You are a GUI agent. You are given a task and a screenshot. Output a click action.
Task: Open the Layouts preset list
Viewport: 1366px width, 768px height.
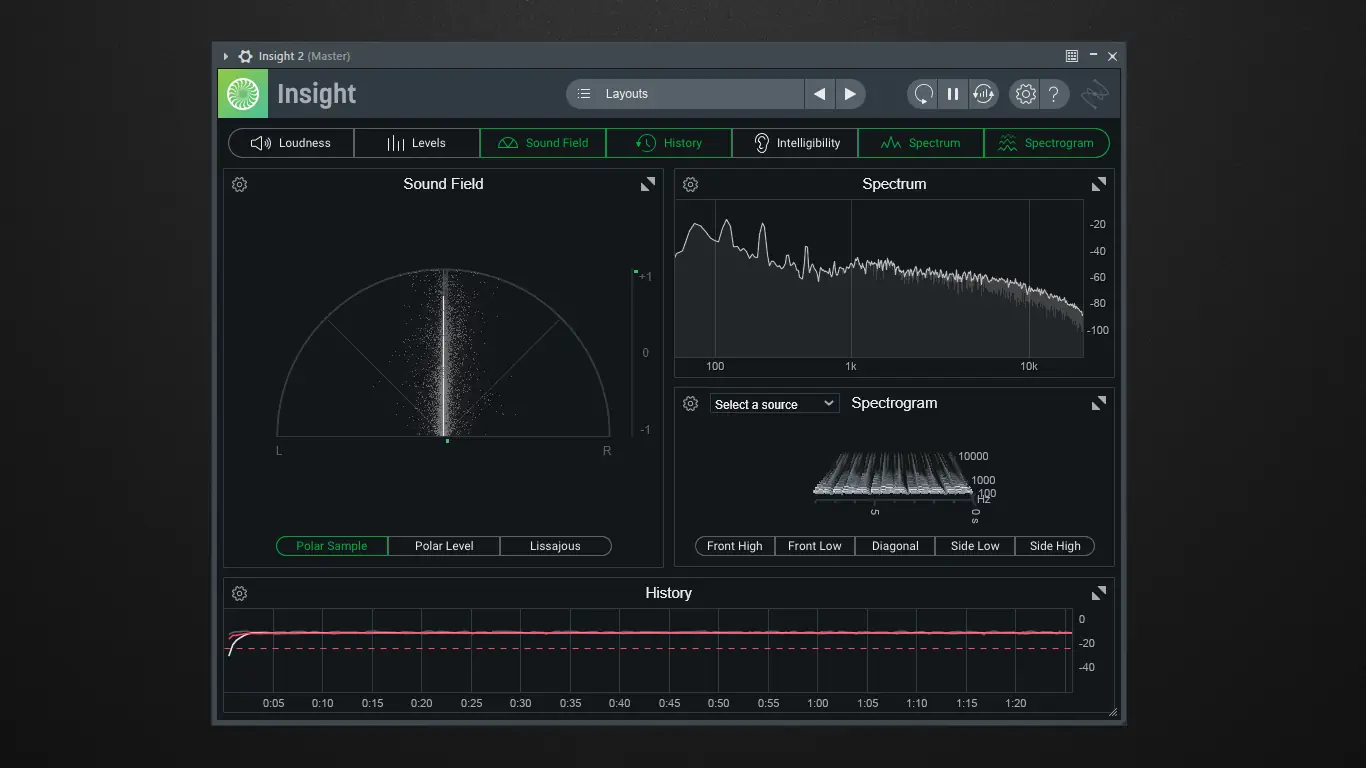pos(685,94)
